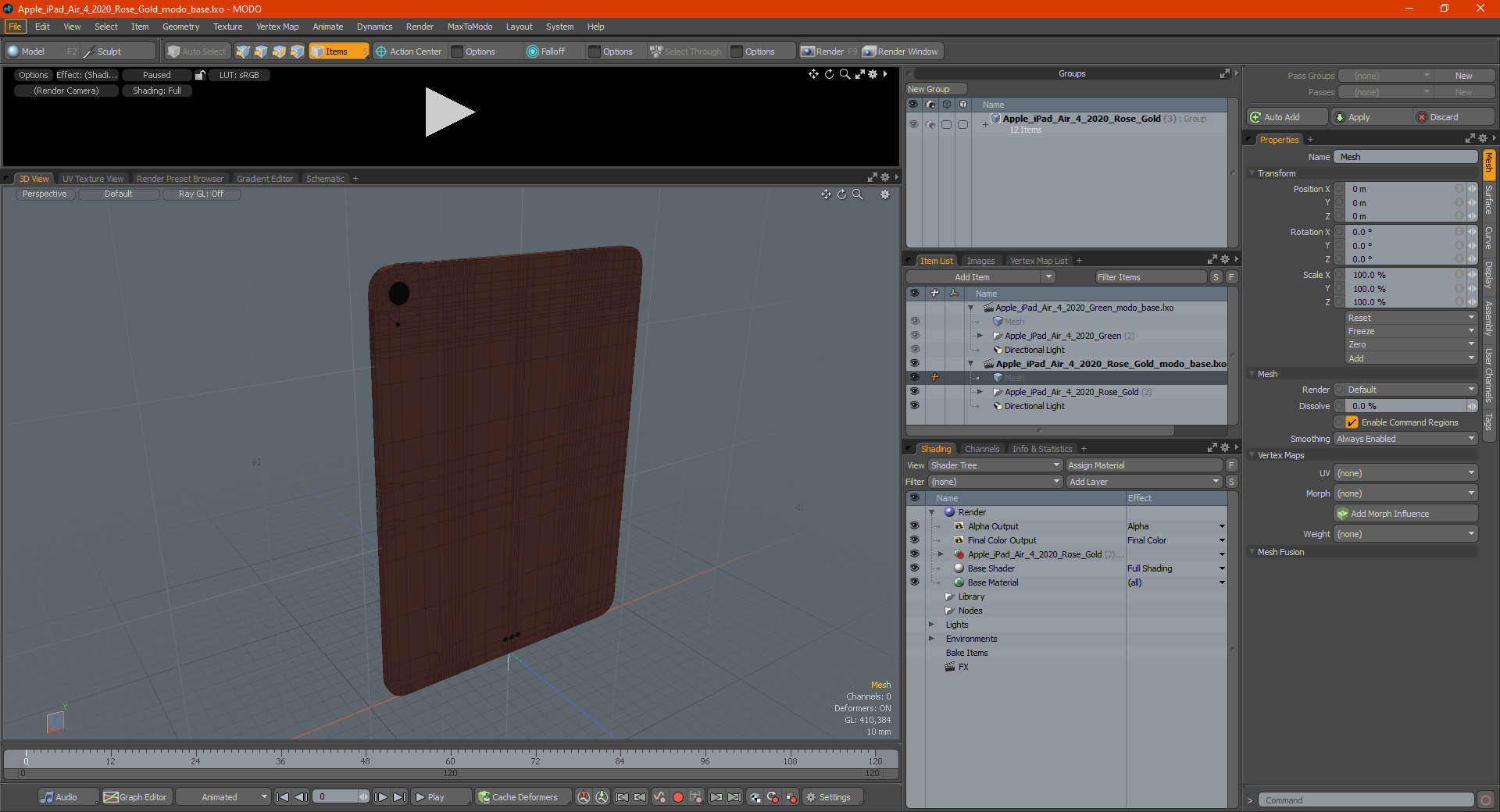Click the Cache Deformers icon

coord(484,797)
